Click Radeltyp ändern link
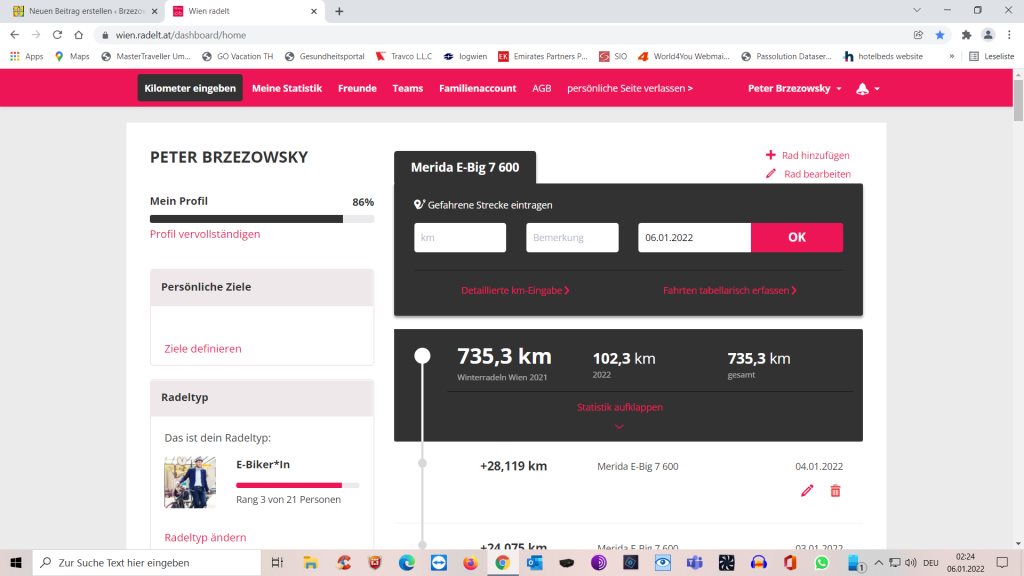 point(205,537)
